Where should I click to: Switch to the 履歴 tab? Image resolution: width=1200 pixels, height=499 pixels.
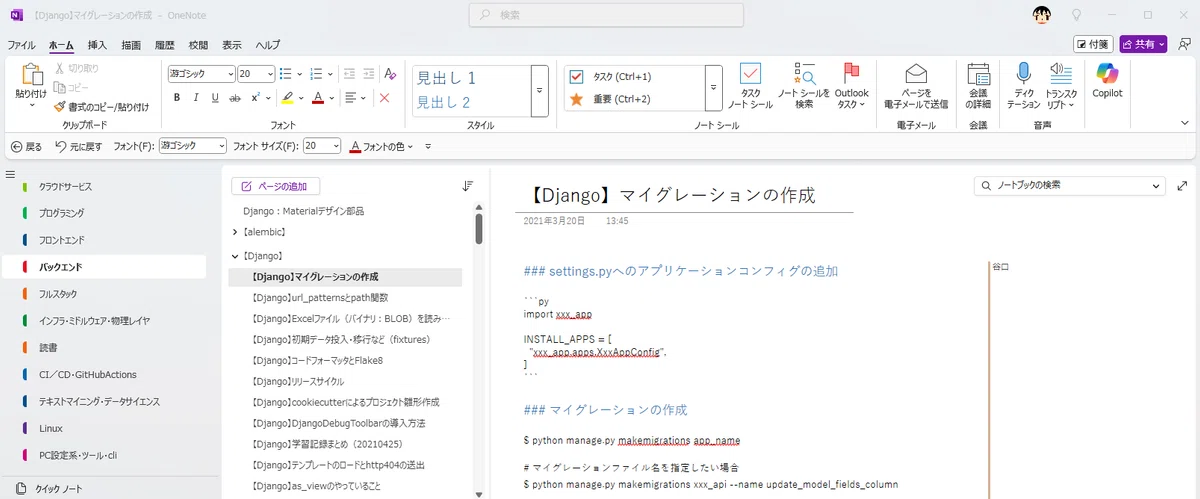point(165,45)
